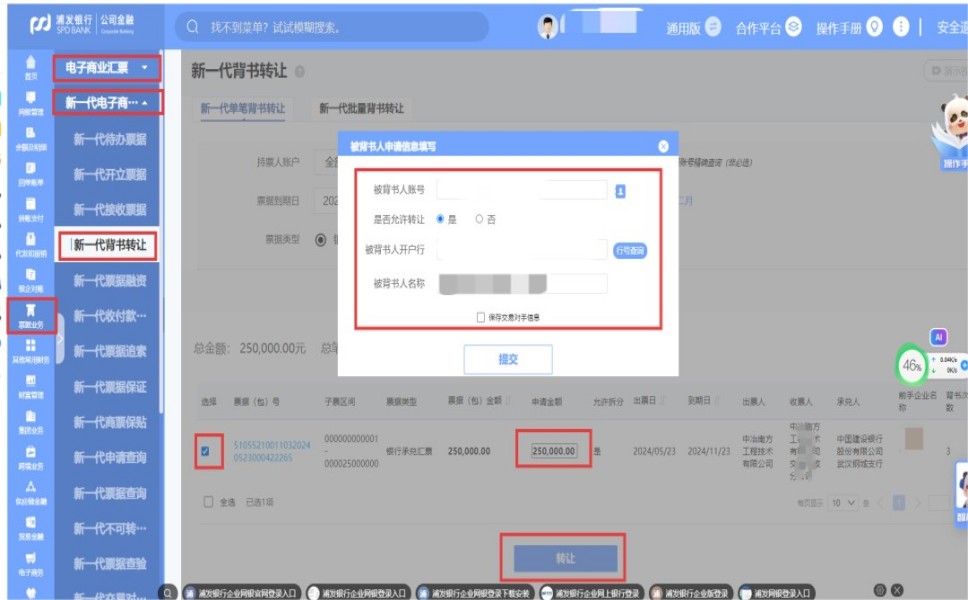Click the 票据业务 sidebar icon

[x=30, y=312]
